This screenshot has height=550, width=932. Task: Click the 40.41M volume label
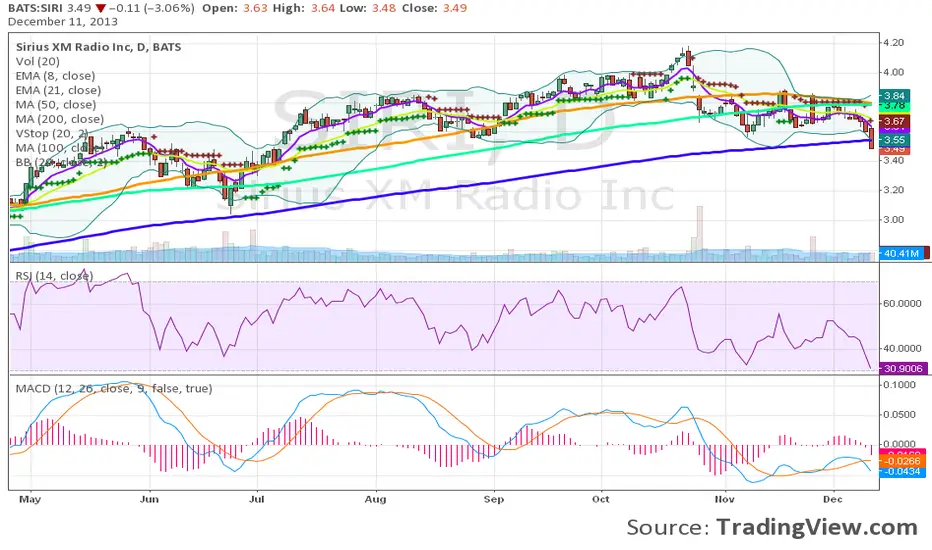[x=902, y=253]
